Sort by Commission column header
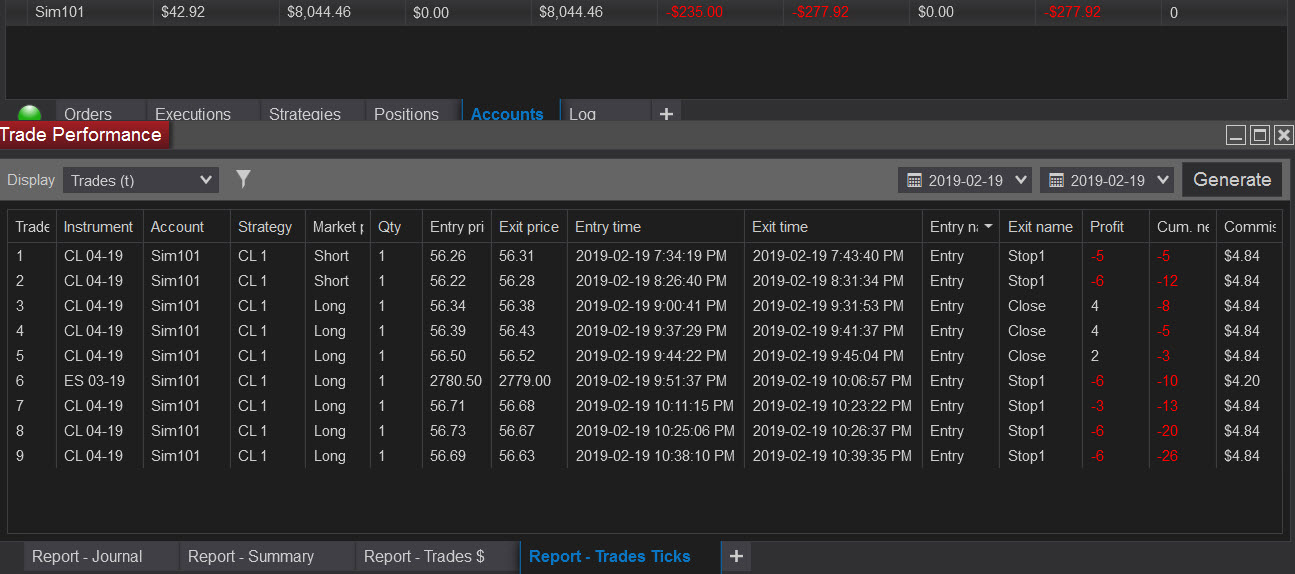Viewport: 1295px width, 574px height. 1249,227
